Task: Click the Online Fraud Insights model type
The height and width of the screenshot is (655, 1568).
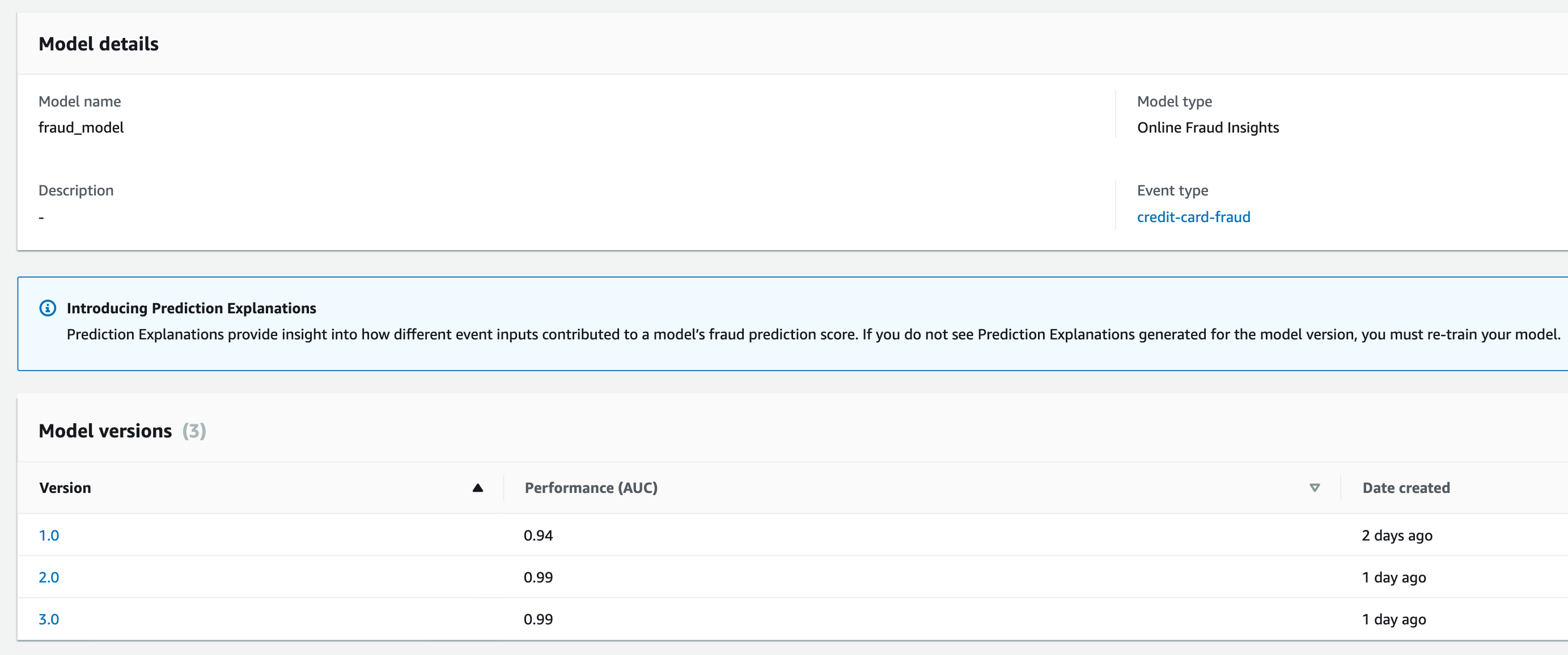Action: coord(1207,127)
